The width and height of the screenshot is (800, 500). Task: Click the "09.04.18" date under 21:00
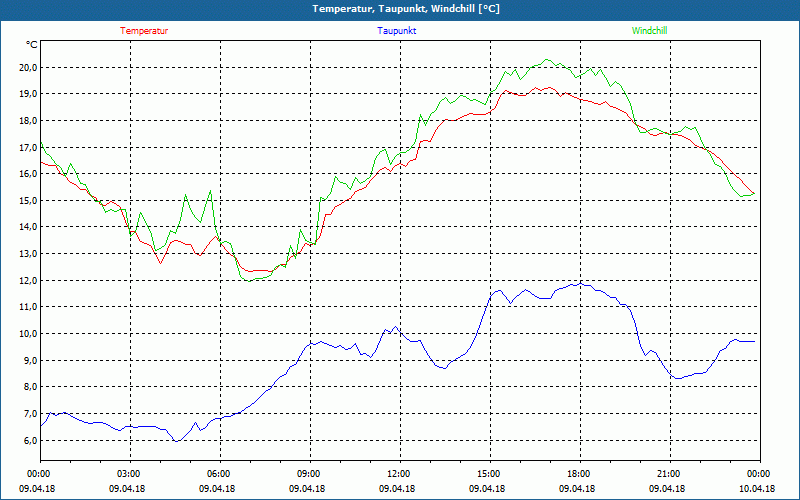pyautogui.click(x=667, y=489)
